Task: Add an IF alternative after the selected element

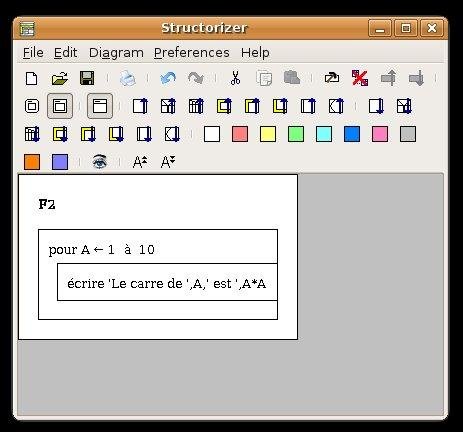Action: coord(404,106)
